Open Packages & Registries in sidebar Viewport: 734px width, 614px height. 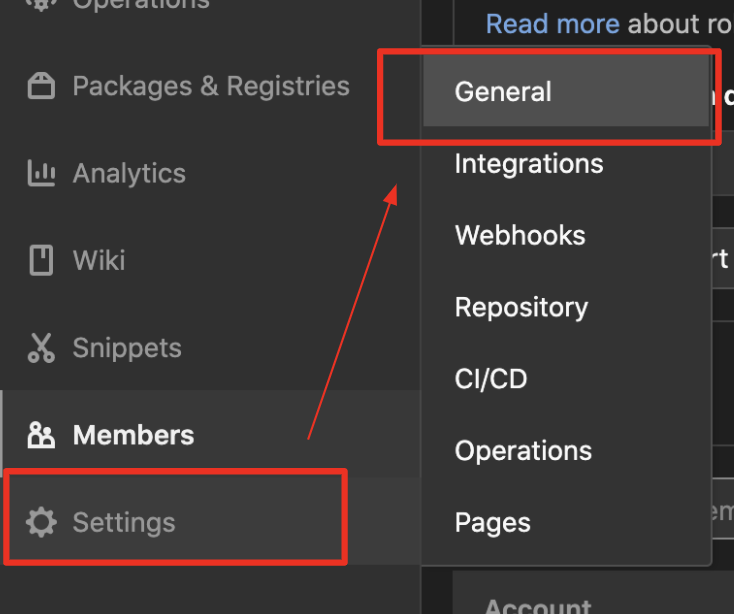211,86
